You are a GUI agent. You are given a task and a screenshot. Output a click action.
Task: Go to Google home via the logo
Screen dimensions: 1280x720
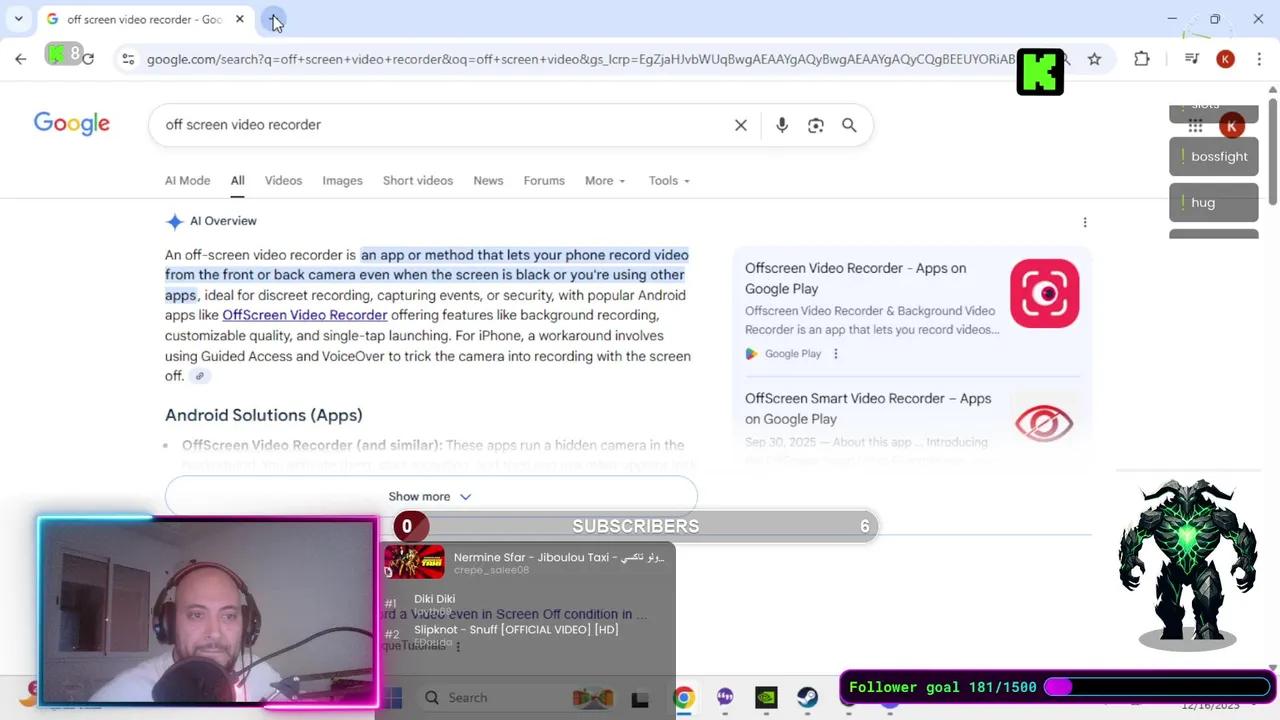click(x=72, y=123)
